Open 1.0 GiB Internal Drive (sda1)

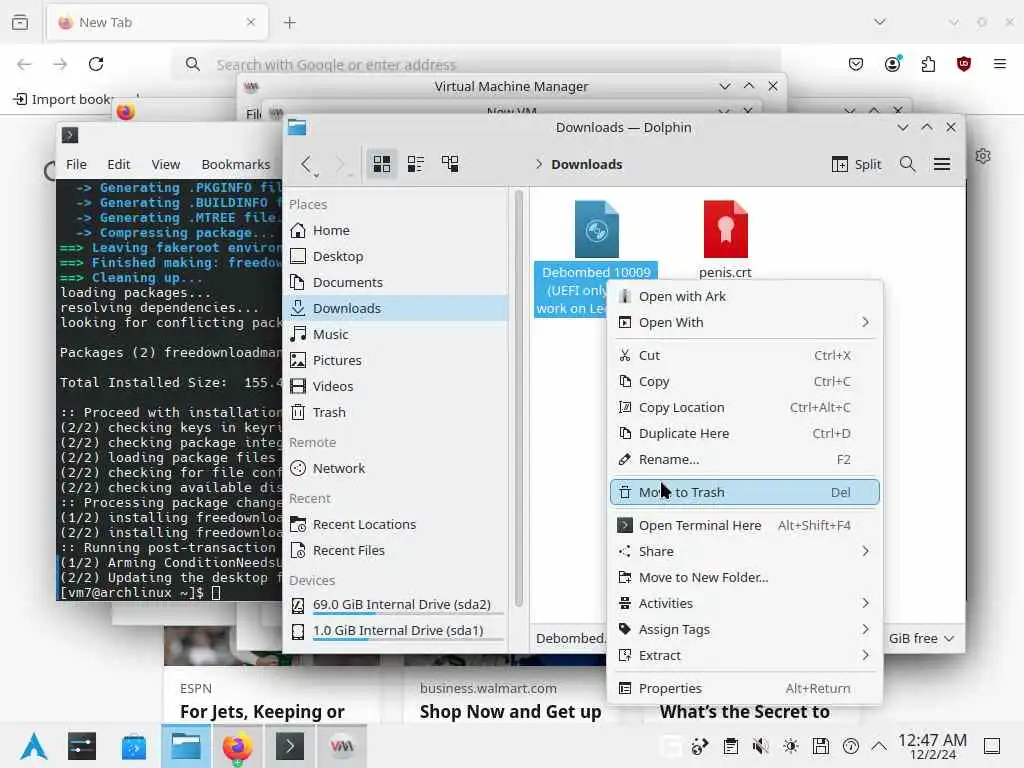396,631
